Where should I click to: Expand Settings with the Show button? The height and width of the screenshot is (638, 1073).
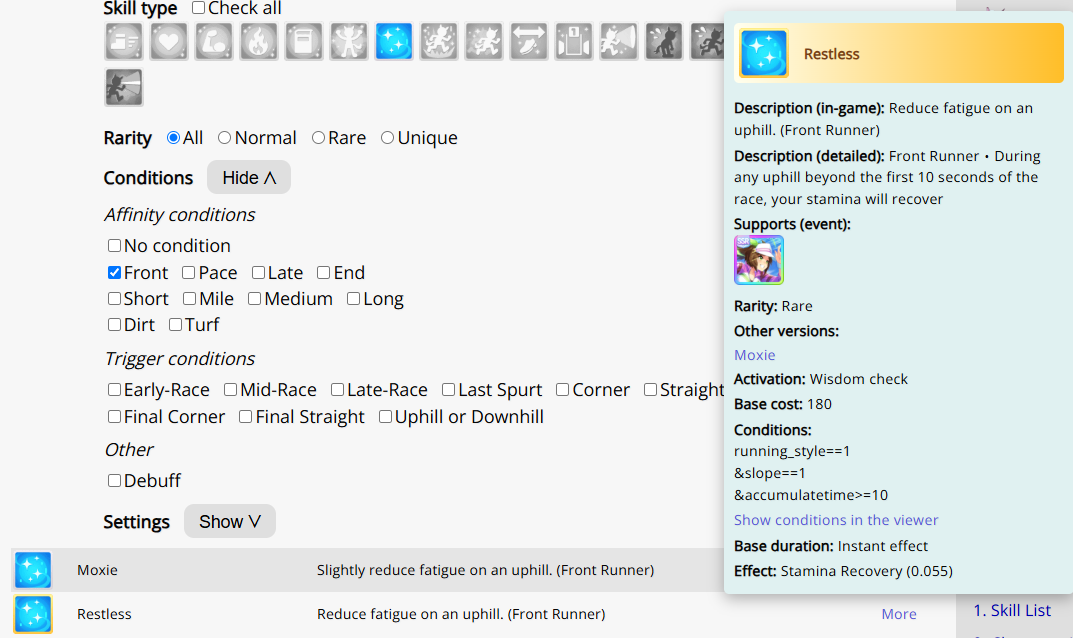pyautogui.click(x=230, y=522)
